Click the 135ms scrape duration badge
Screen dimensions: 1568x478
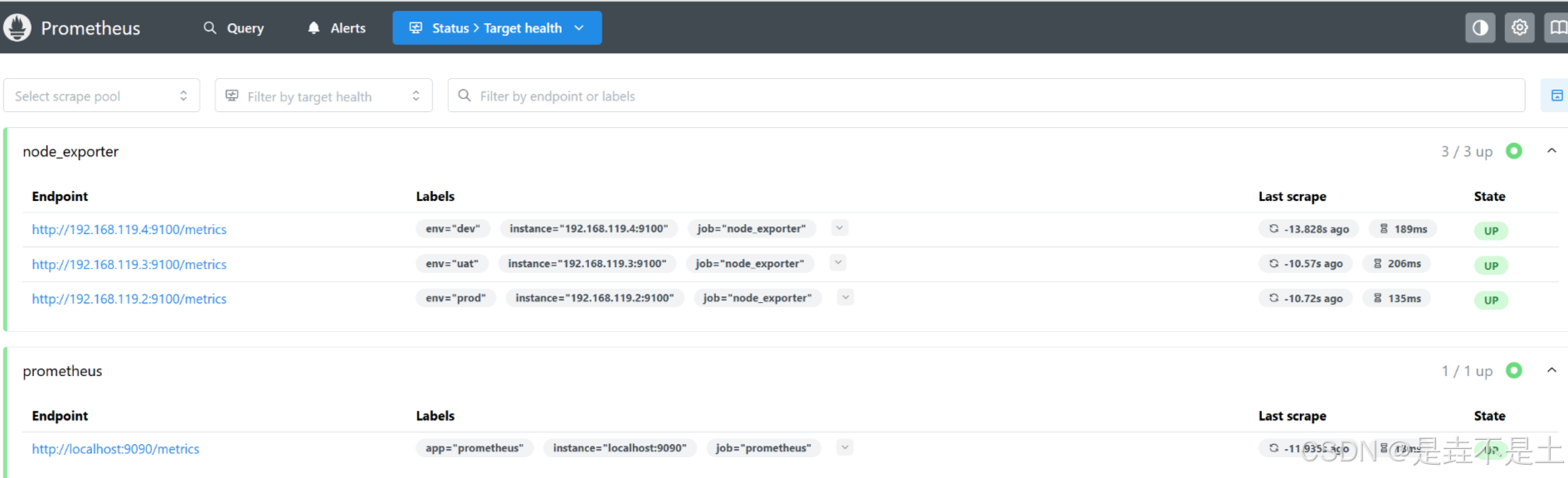click(1397, 299)
